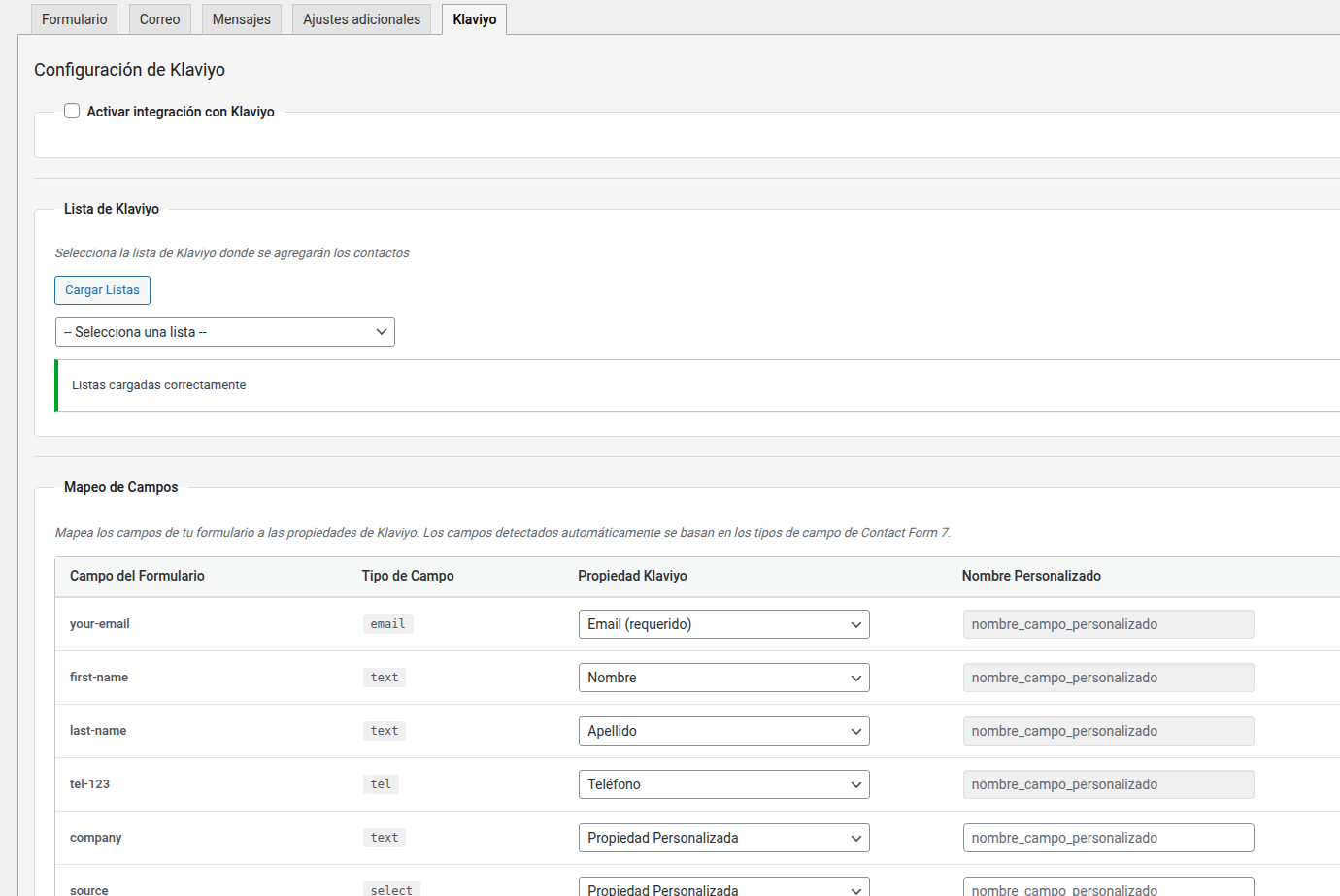Click the Lista de Klaviyo section heading
Viewport: 1340px width, 896px height.
(x=112, y=208)
